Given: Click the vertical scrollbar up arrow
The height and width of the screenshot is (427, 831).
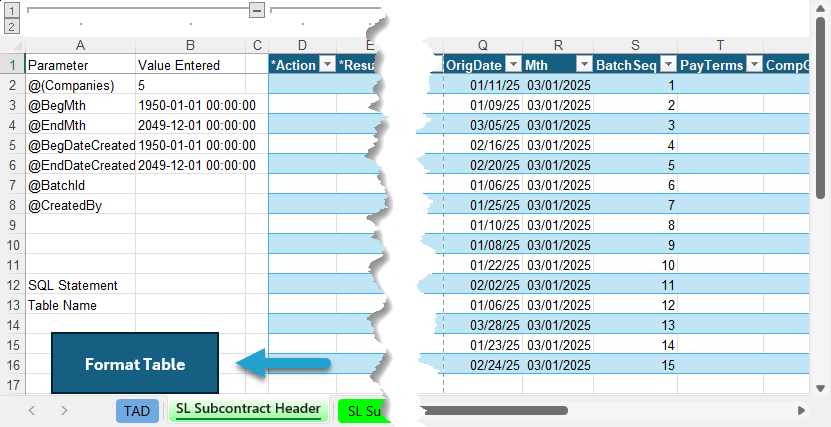Looking at the screenshot, I should (820, 9).
